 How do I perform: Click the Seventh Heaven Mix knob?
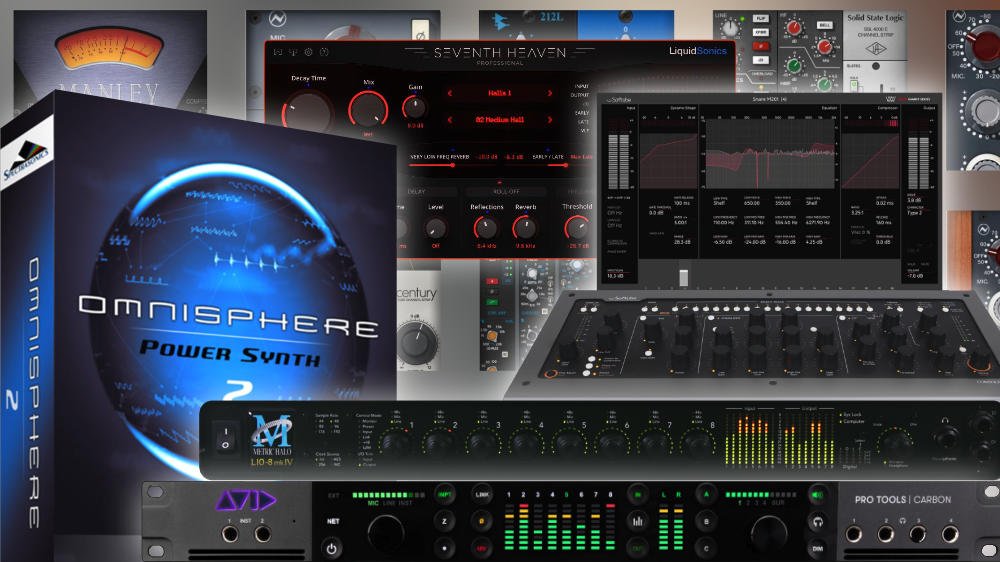click(369, 110)
